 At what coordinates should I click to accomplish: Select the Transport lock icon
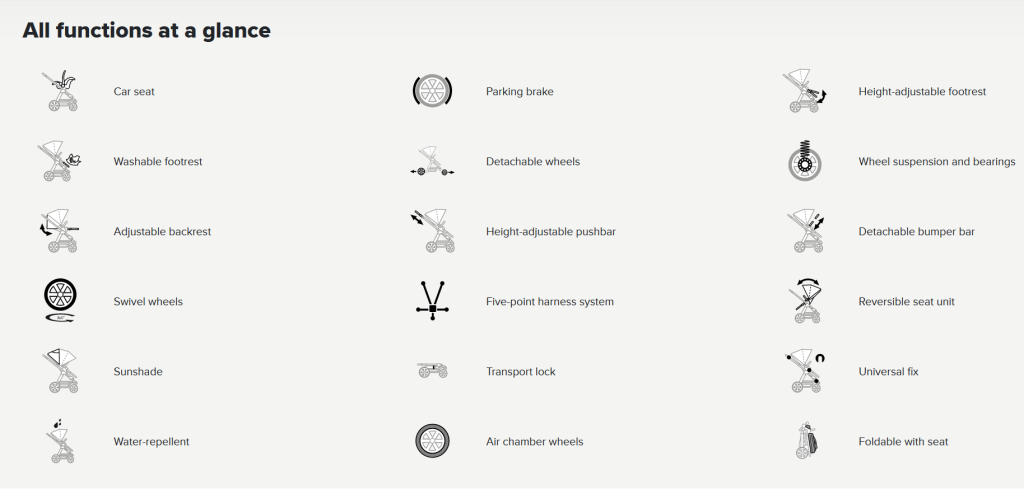pyautogui.click(x=432, y=371)
